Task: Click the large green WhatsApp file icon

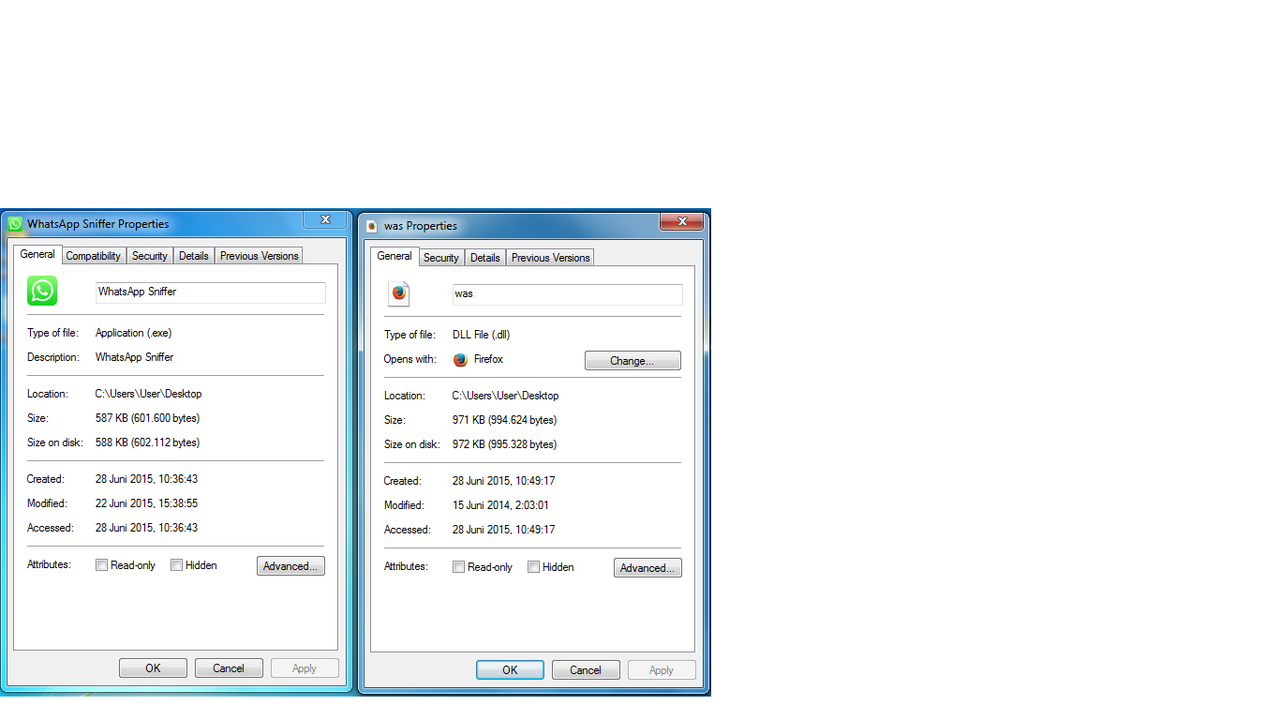Action: 42,291
